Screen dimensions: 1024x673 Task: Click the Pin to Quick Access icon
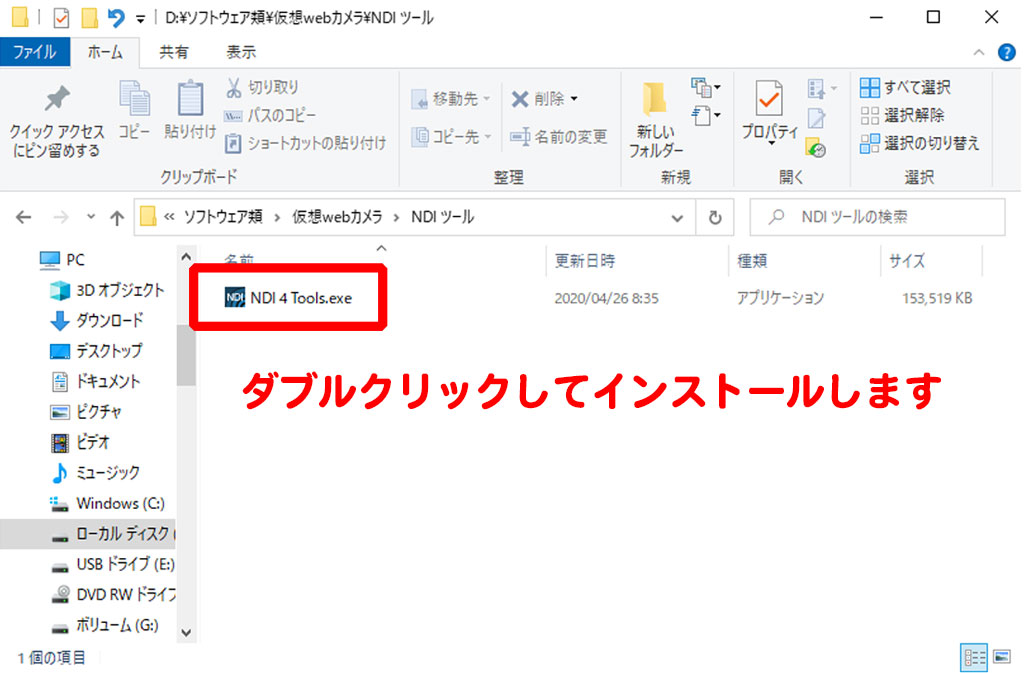(x=56, y=100)
